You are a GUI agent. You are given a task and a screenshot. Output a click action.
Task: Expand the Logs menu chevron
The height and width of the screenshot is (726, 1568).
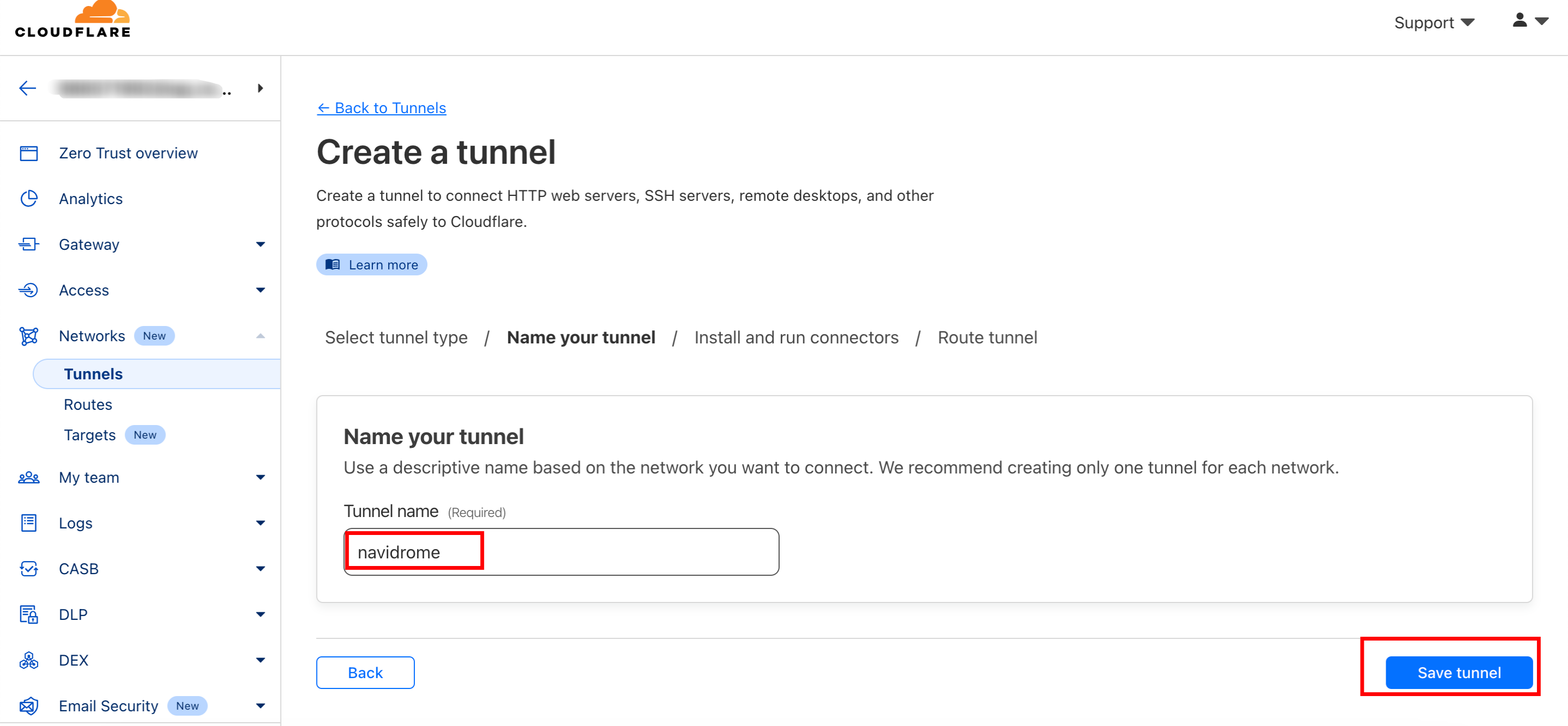[x=261, y=524]
